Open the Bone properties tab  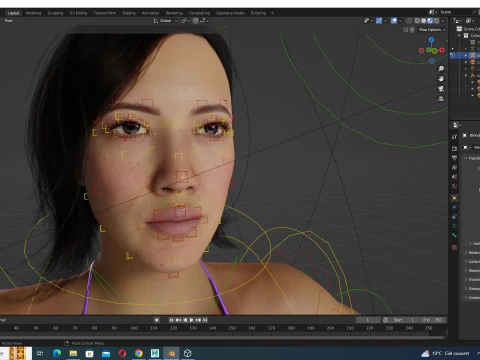pos(454,235)
